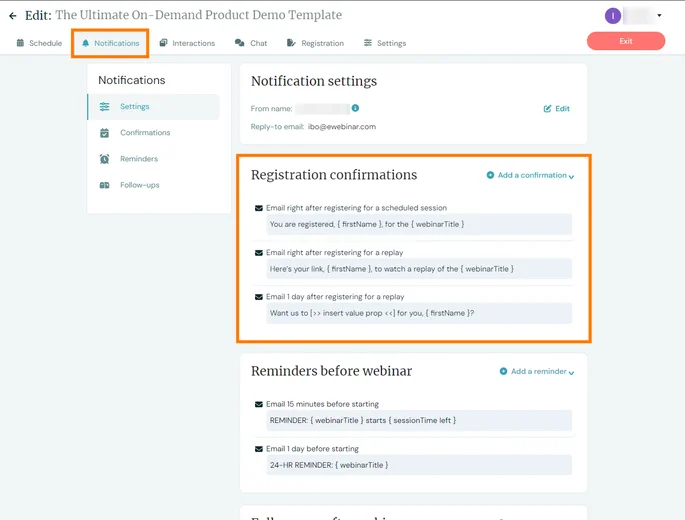Click the Confirmations calendar-check icon in sidebar
The width and height of the screenshot is (685, 520).
pyautogui.click(x=105, y=133)
